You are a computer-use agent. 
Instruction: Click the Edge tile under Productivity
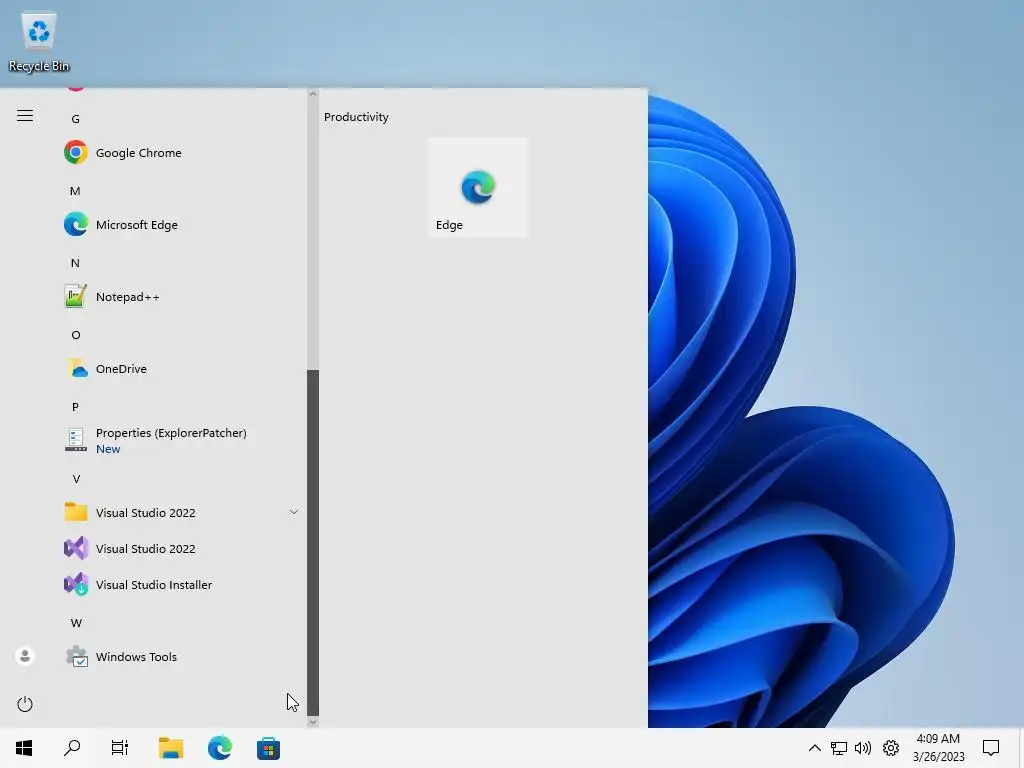point(478,187)
